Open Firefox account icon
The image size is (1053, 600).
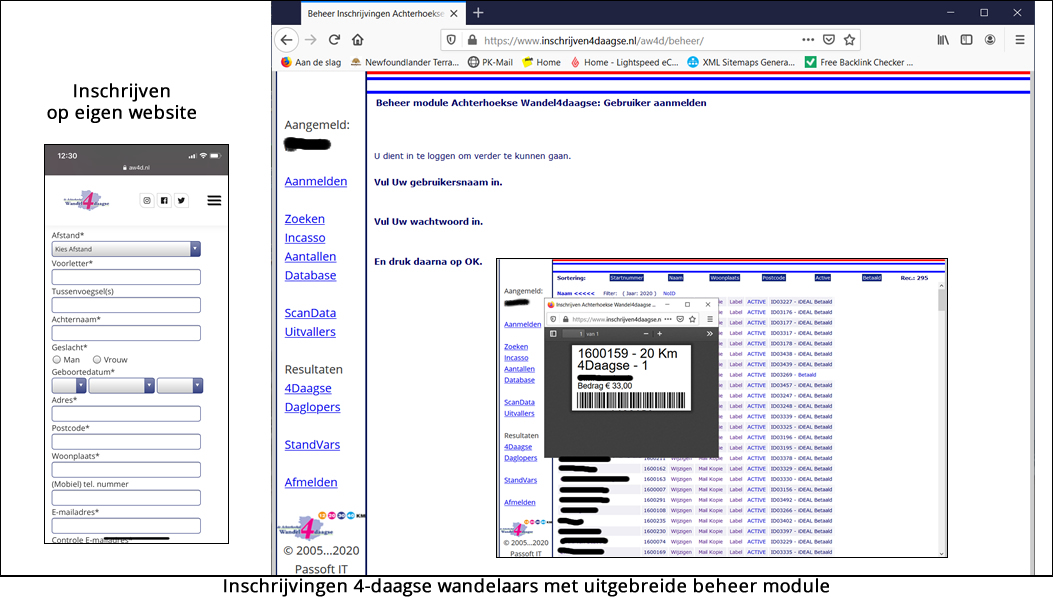990,40
